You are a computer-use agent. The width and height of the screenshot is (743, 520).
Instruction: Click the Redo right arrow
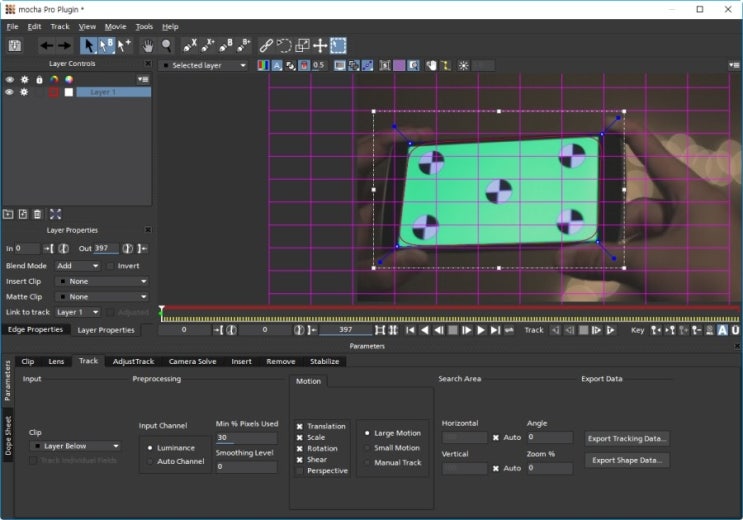click(64, 46)
